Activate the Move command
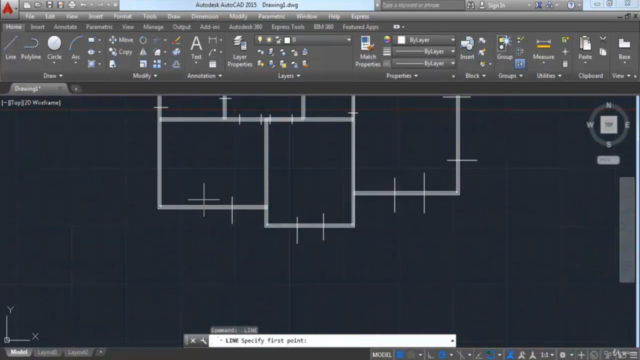This screenshot has width=640, height=360. [x=121, y=40]
